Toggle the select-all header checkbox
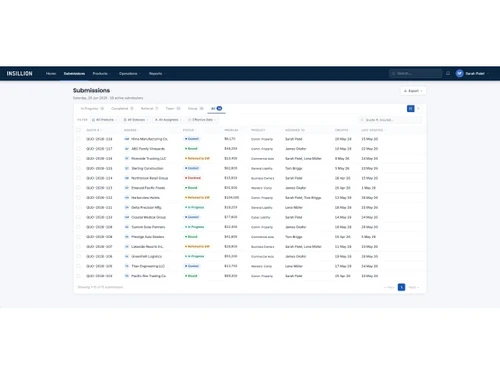The image size is (500, 375). 79,130
